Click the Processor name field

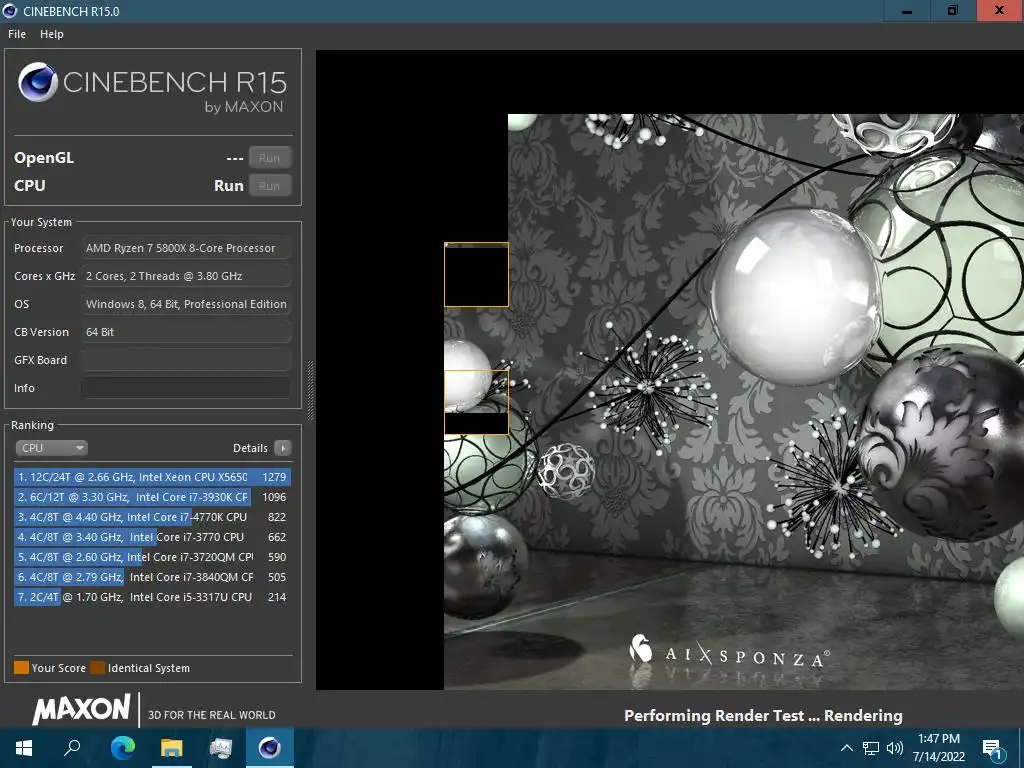pos(186,248)
